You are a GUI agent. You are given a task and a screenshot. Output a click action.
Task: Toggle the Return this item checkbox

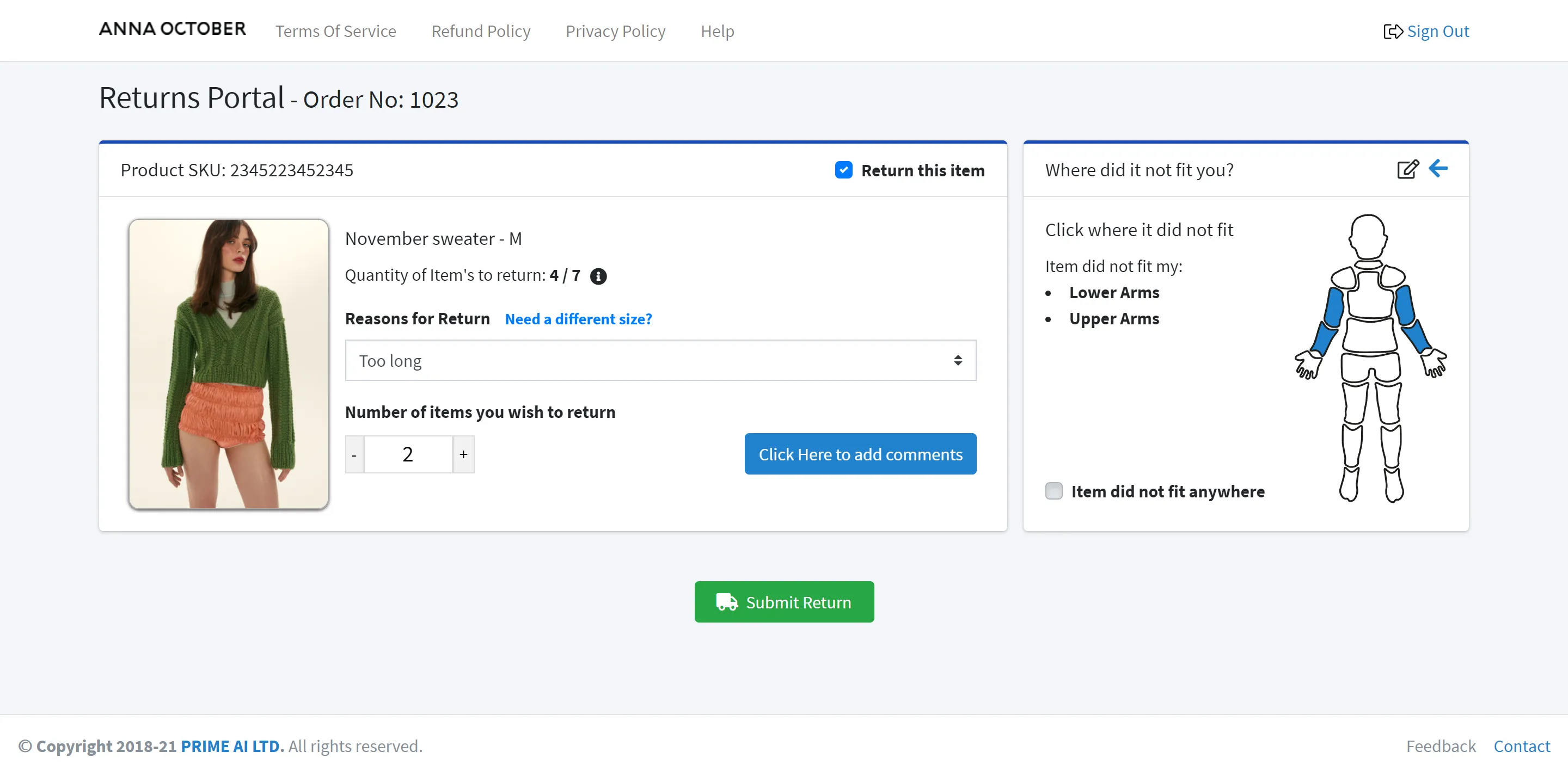click(x=843, y=170)
